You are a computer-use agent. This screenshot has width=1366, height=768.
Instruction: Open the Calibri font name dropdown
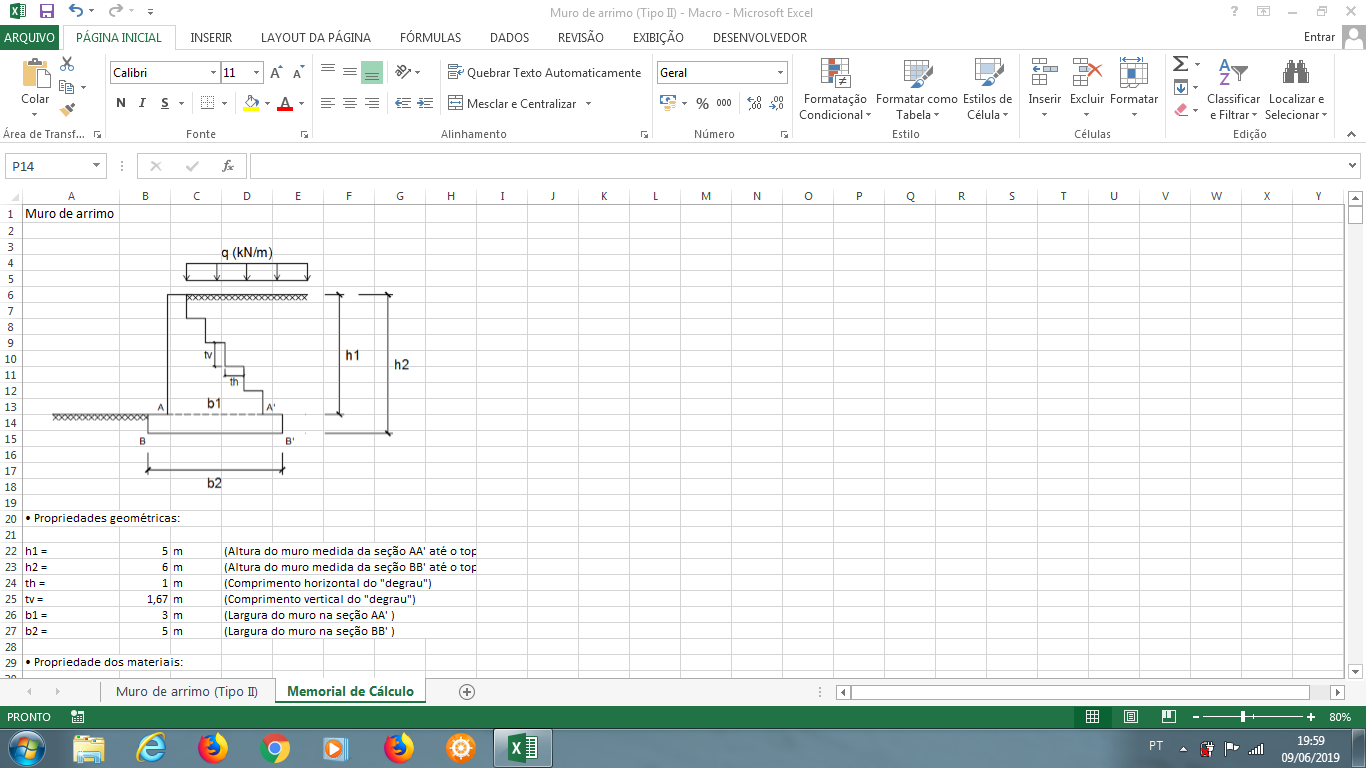pyautogui.click(x=213, y=73)
